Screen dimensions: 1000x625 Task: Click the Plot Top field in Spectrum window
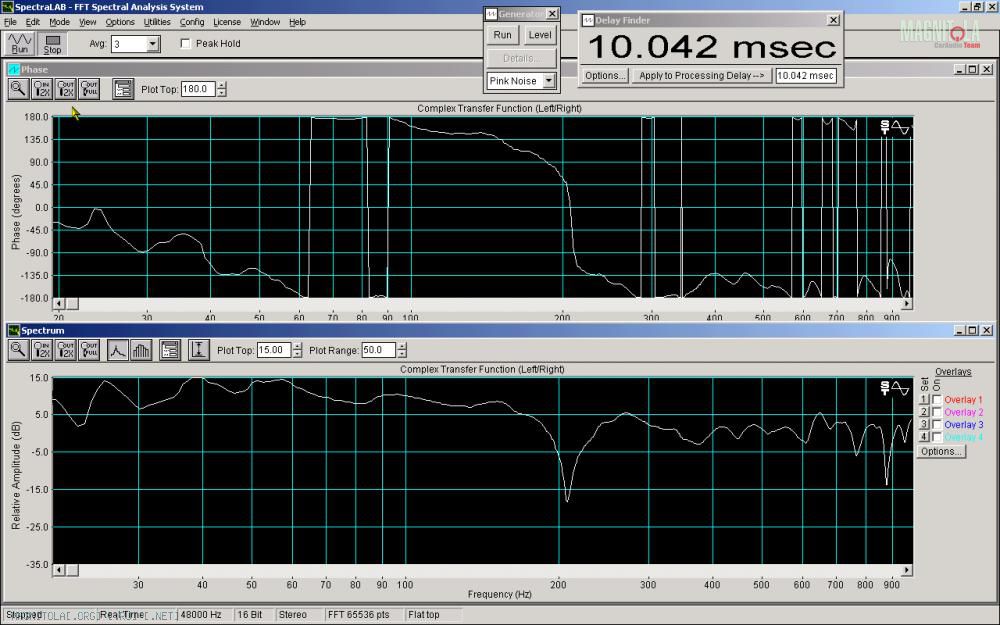[274, 350]
